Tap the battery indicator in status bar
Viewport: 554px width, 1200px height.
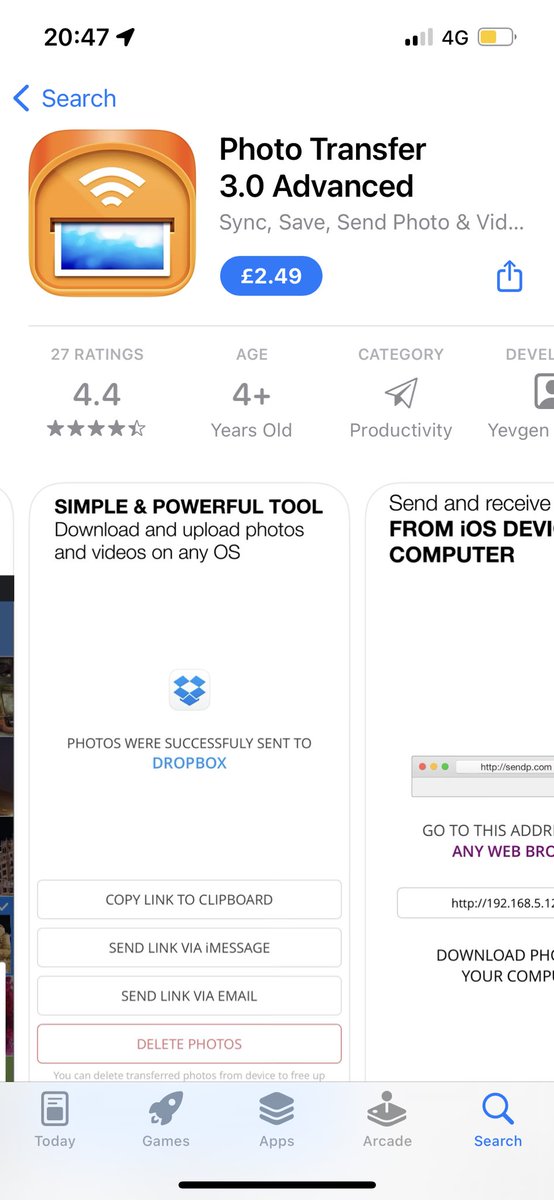(497, 38)
